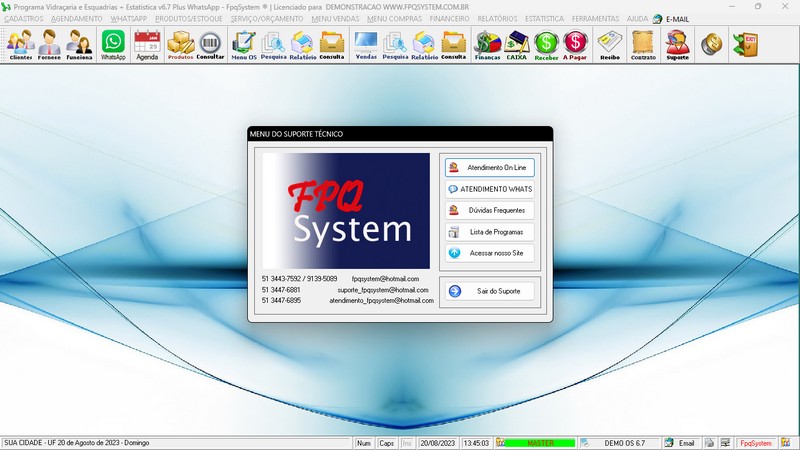Open the Agenda calendar icon
The width and height of the screenshot is (800, 450).
point(147,45)
